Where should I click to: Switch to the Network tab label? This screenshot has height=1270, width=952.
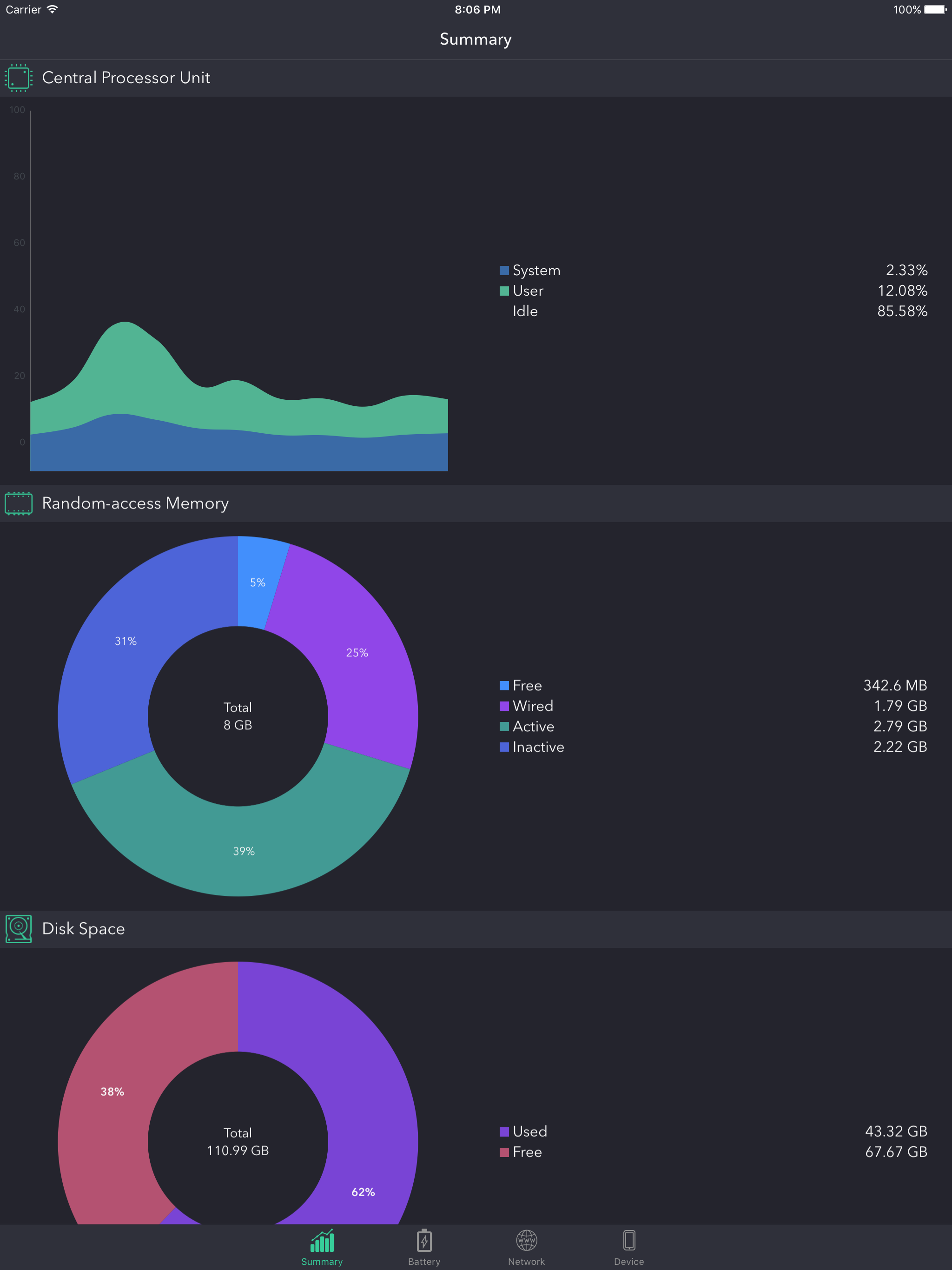(x=527, y=1261)
